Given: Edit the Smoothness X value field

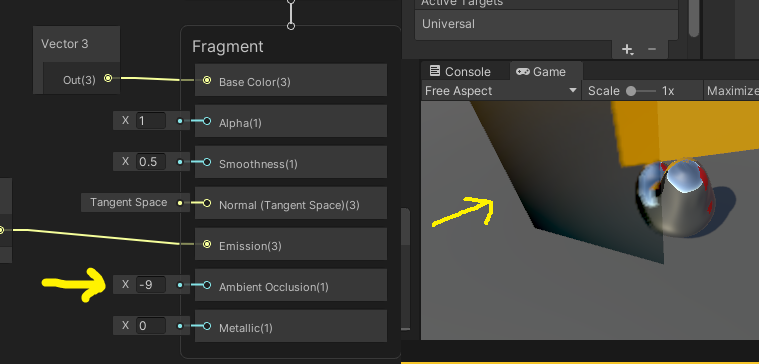Looking at the screenshot, I should tap(151, 161).
